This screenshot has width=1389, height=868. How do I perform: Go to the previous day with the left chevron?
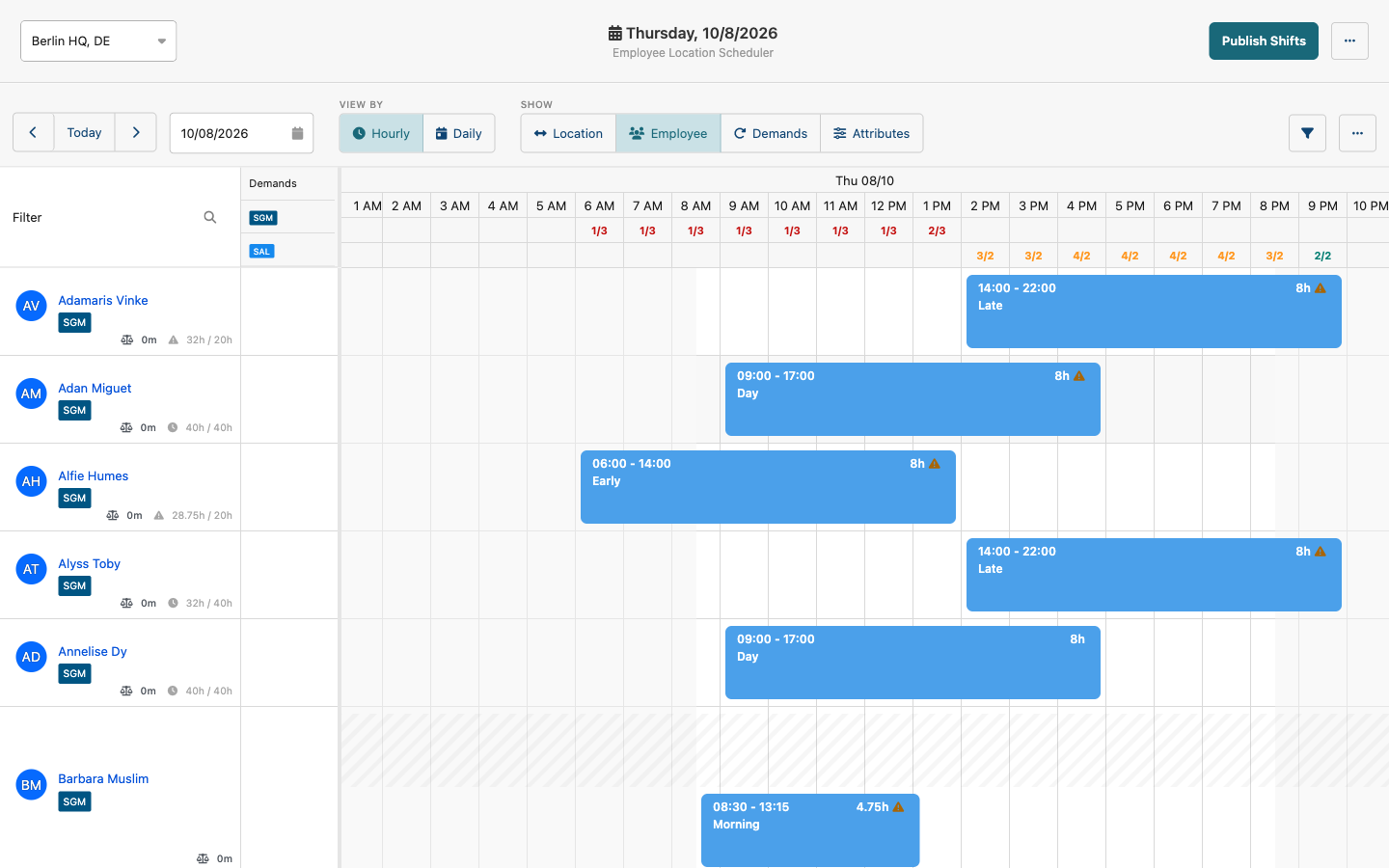point(33,133)
